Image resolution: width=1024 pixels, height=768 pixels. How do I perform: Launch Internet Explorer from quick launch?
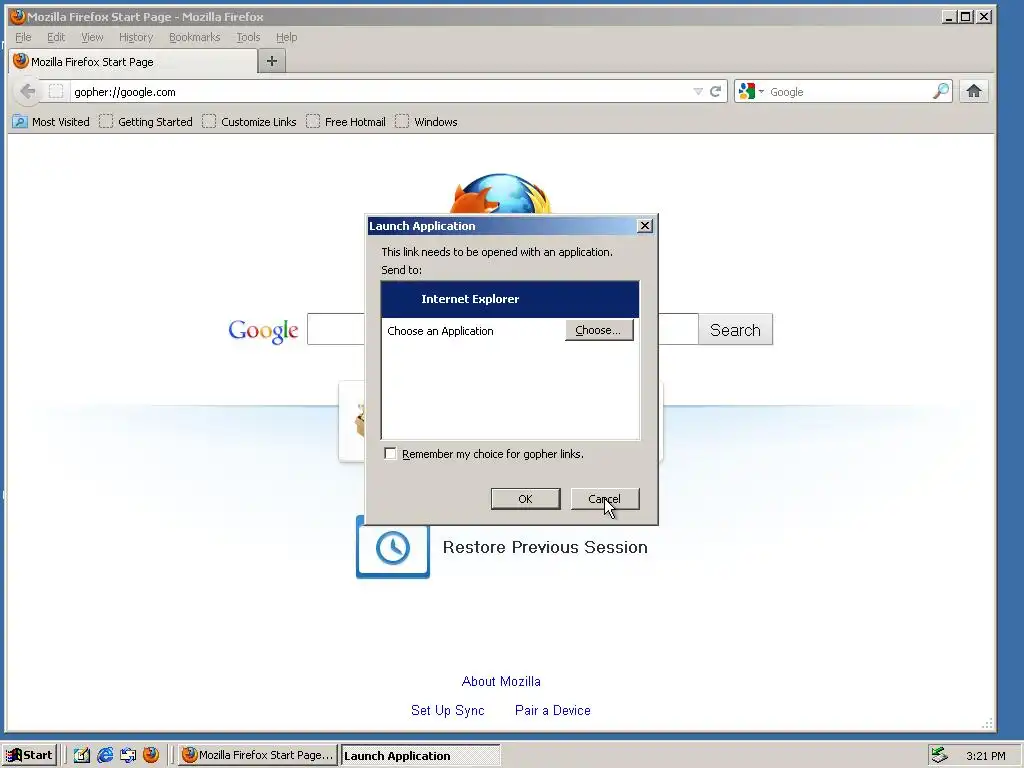click(x=104, y=755)
